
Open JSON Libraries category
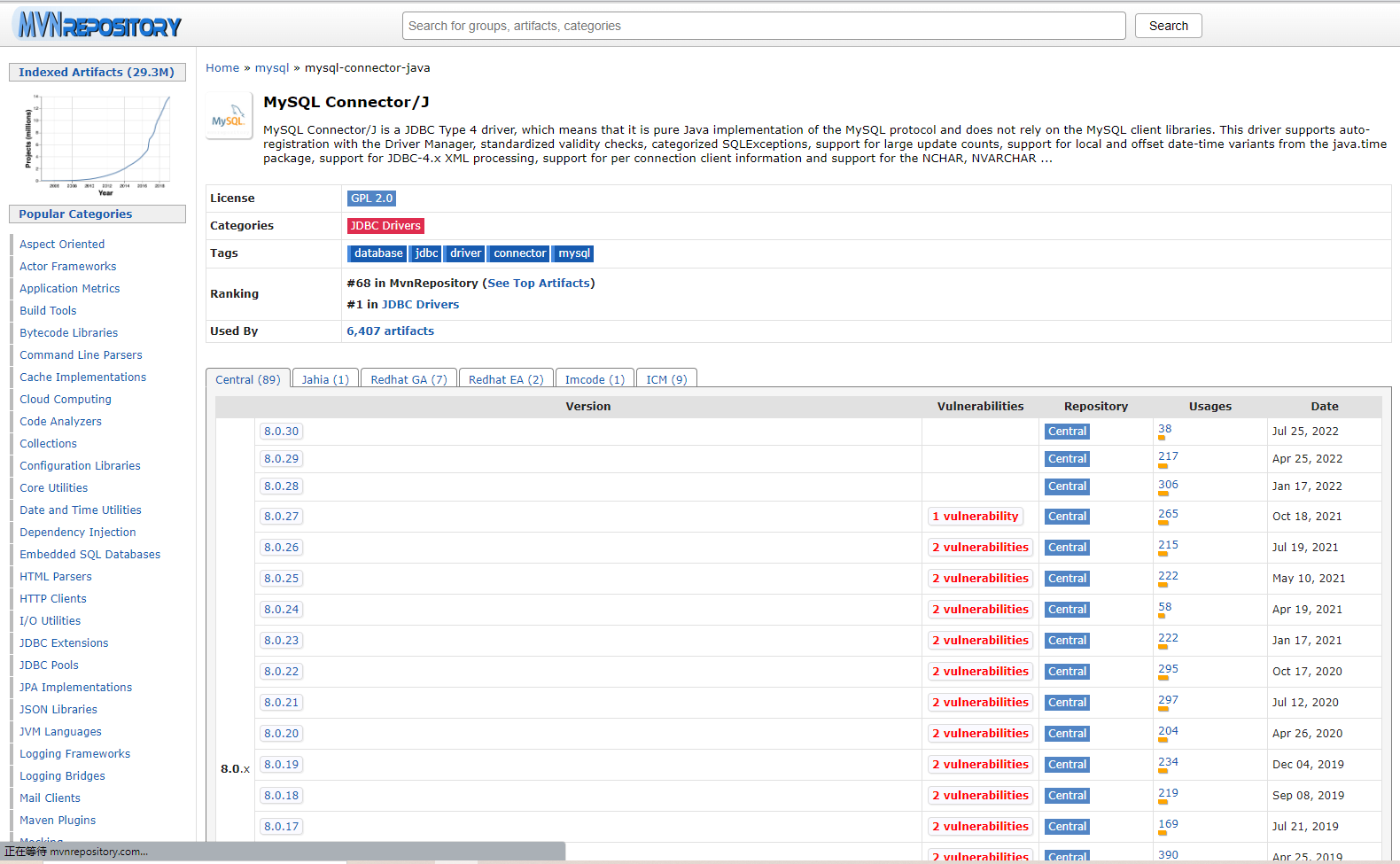click(x=58, y=710)
